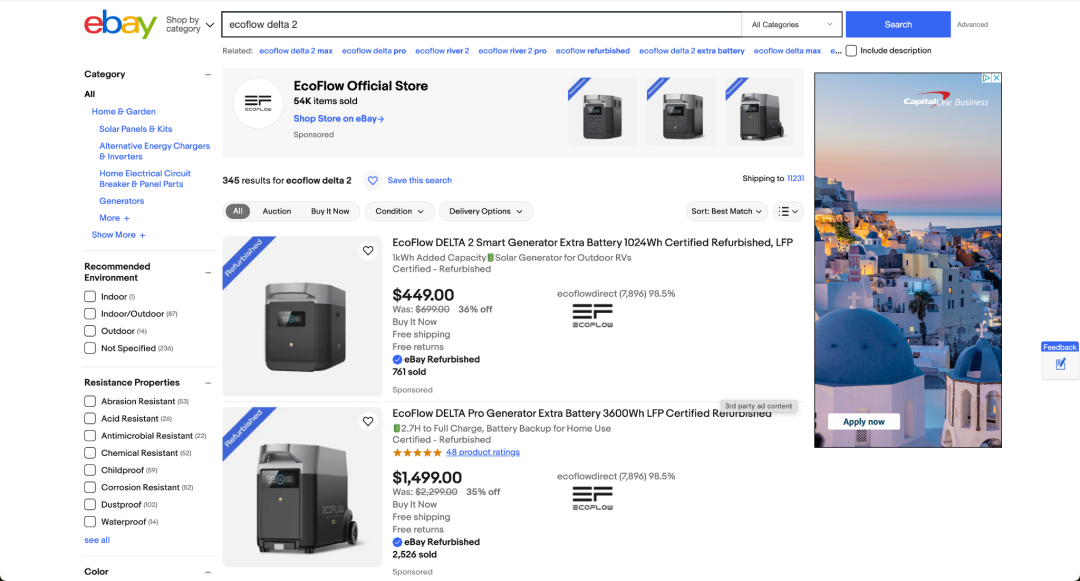Click the first EcoFlow store product thumbnail
This screenshot has height=581, width=1080.
(x=602, y=112)
